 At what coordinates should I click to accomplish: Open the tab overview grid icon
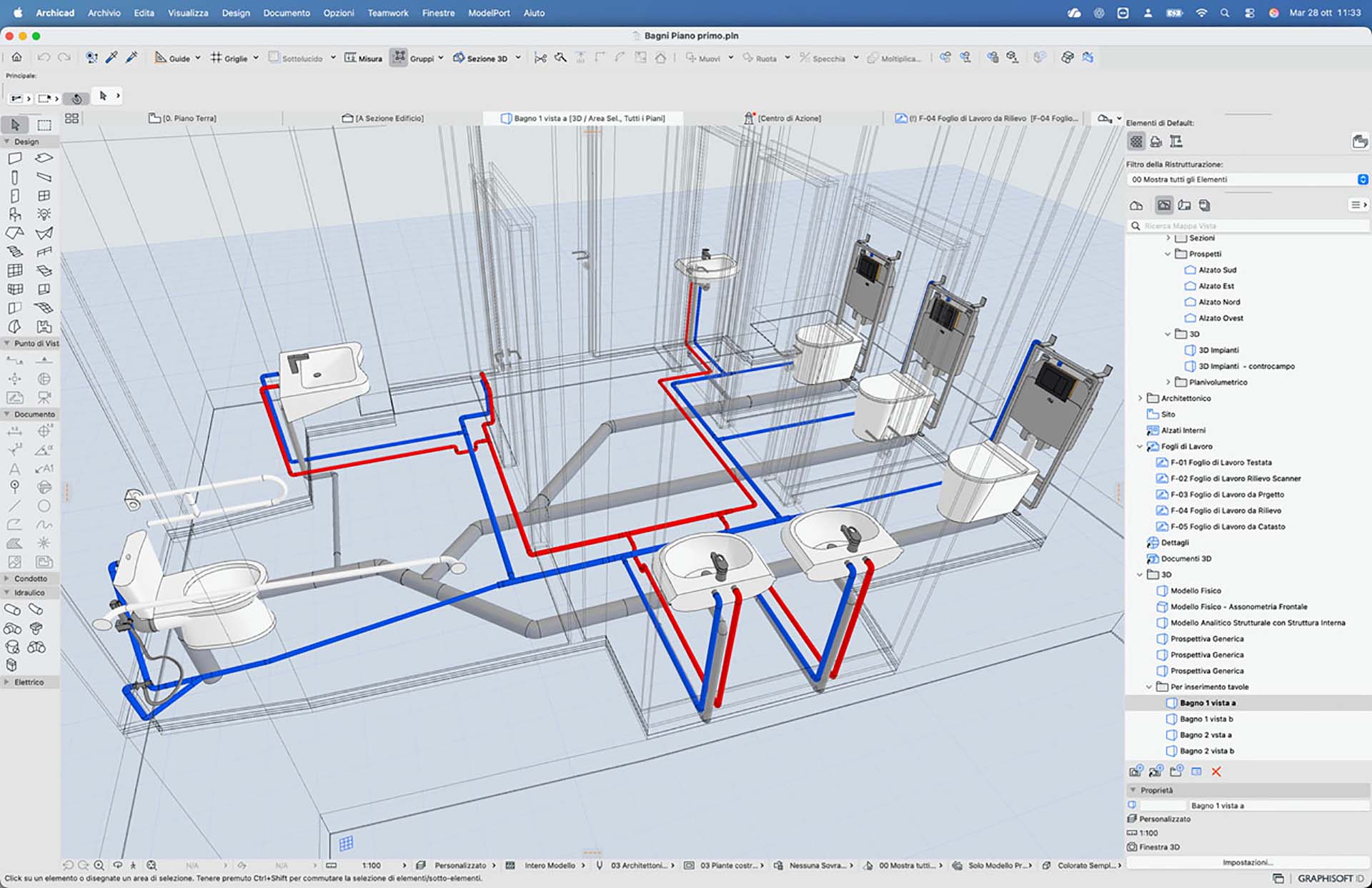[x=71, y=118]
